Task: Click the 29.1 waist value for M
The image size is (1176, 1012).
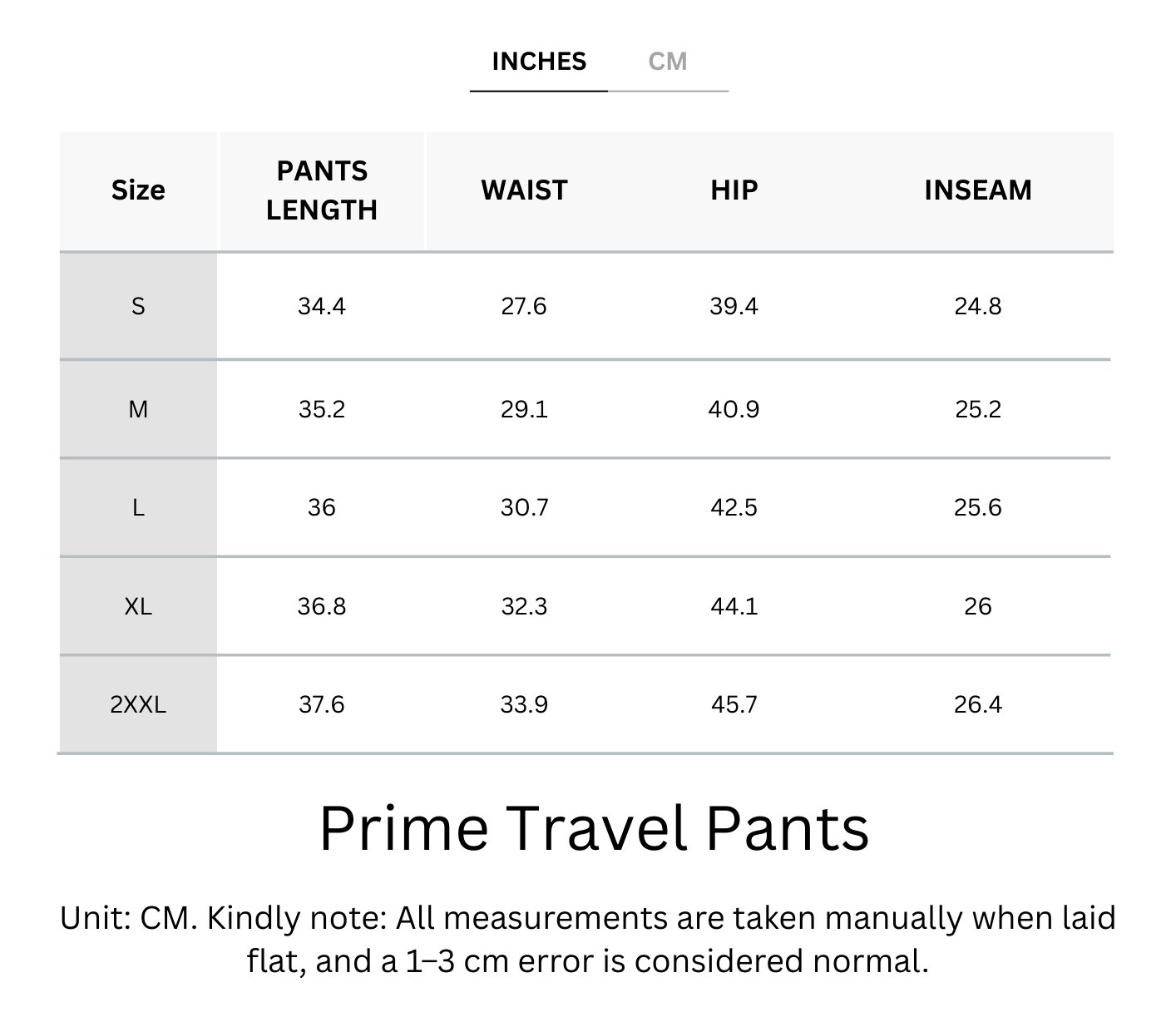Action: click(x=524, y=409)
